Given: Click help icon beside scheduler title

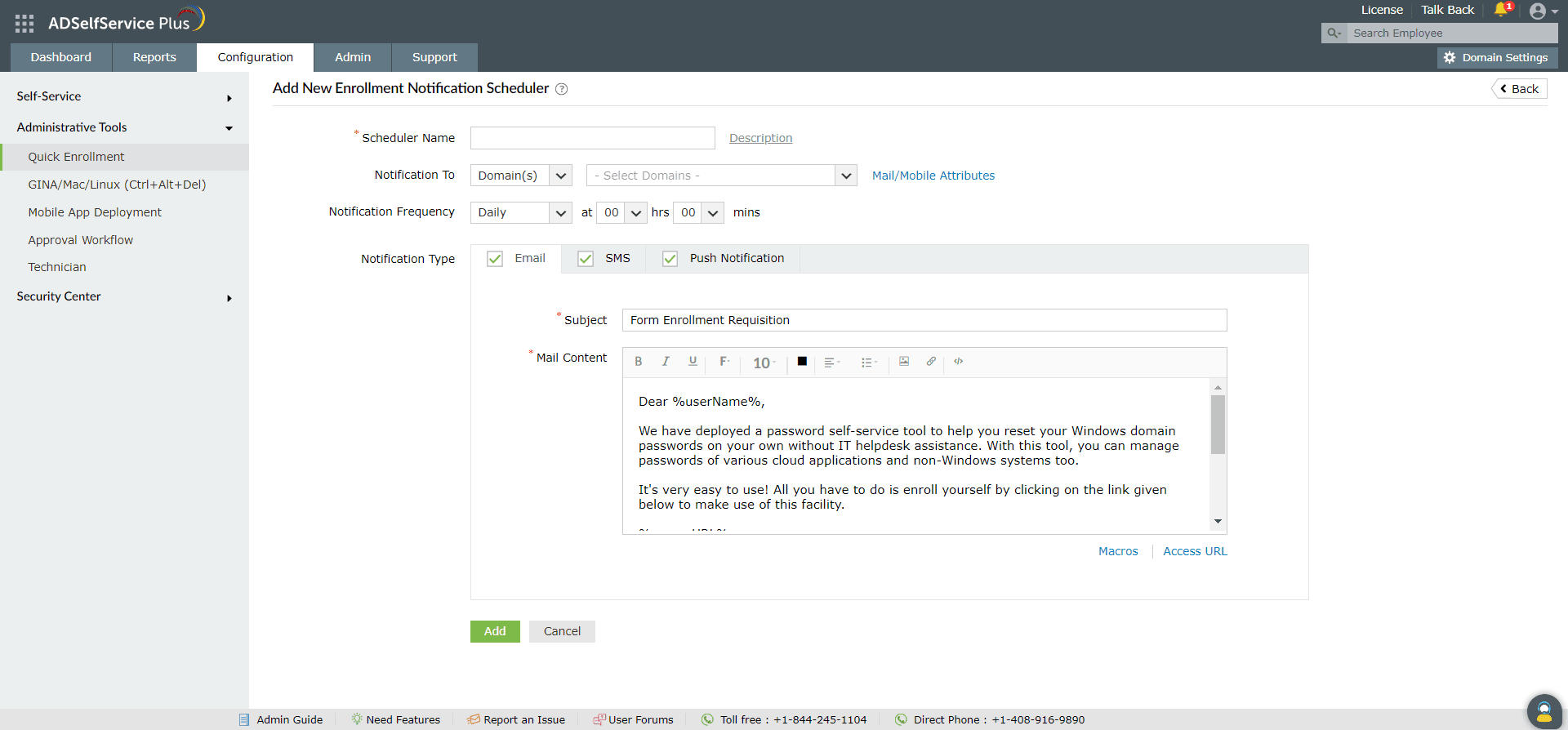Looking at the screenshot, I should click(x=562, y=89).
